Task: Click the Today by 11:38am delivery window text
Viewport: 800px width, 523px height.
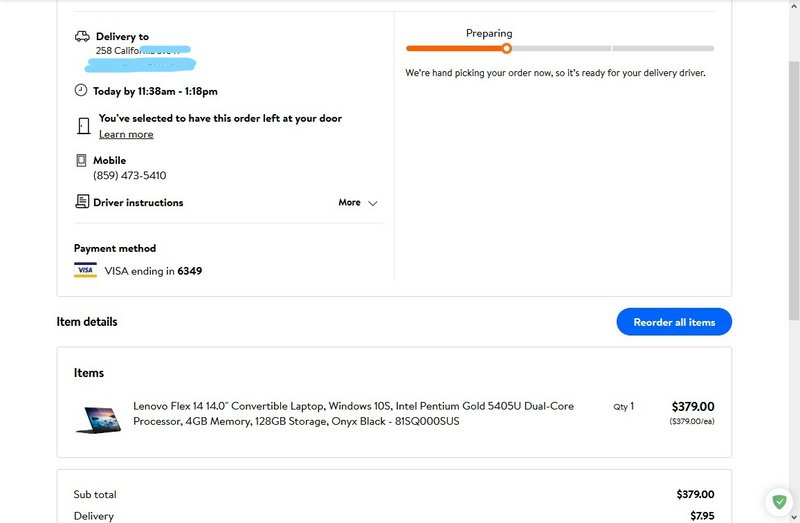Action: pos(155,90)
